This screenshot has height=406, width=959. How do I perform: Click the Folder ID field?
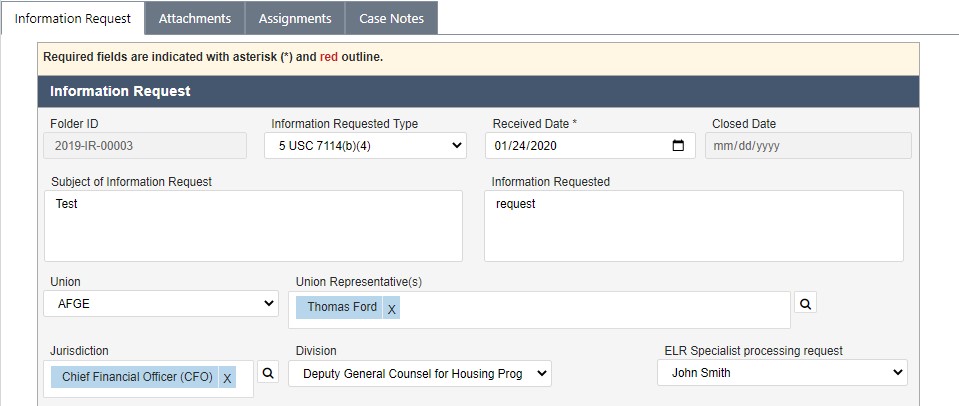pyautogui.click(x=146, y=146)
